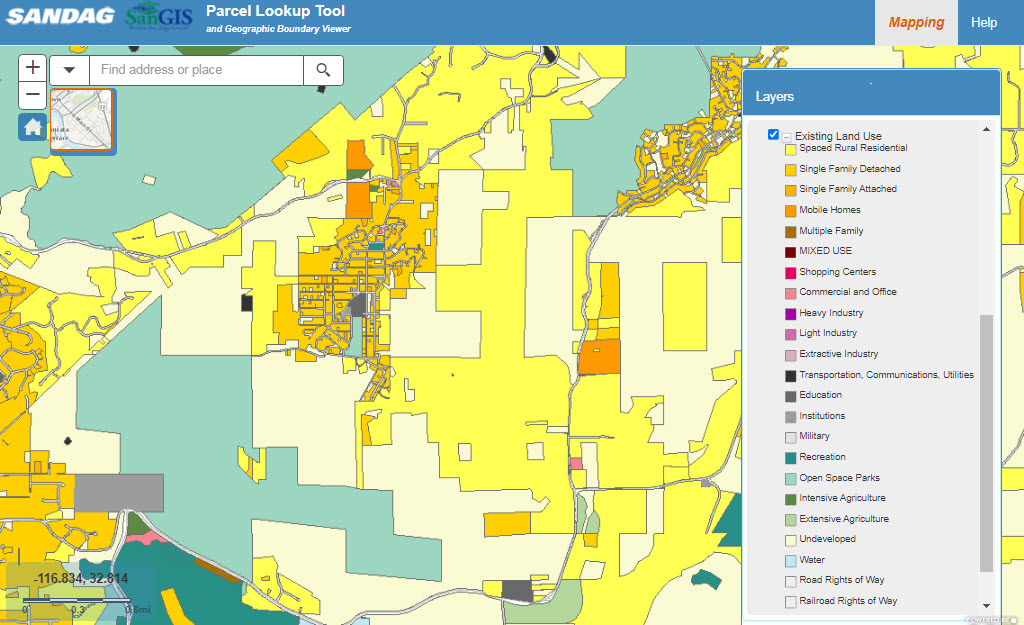Open the Help tab
Screen dimensions: 1024x625
[x=984, y=22]
